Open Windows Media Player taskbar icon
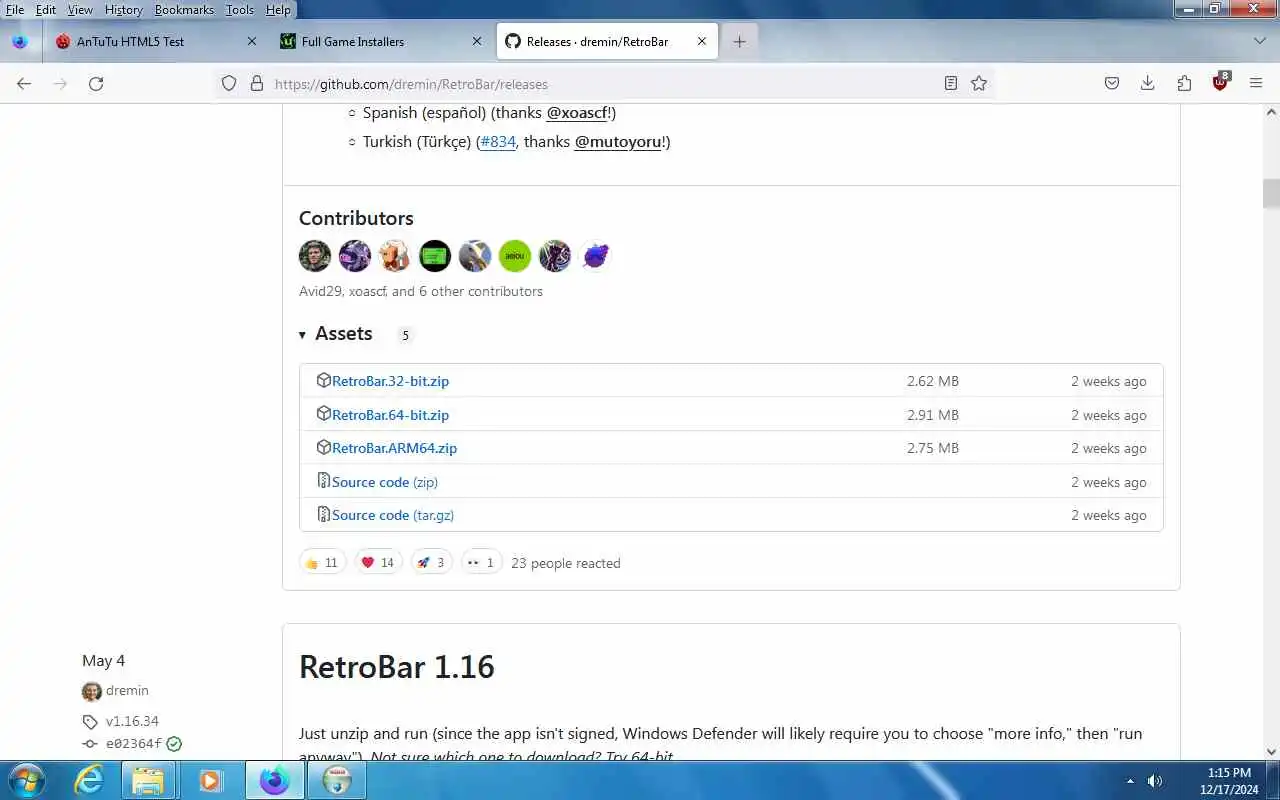This screenshot has height=800, width=1280. coord(210,780)
